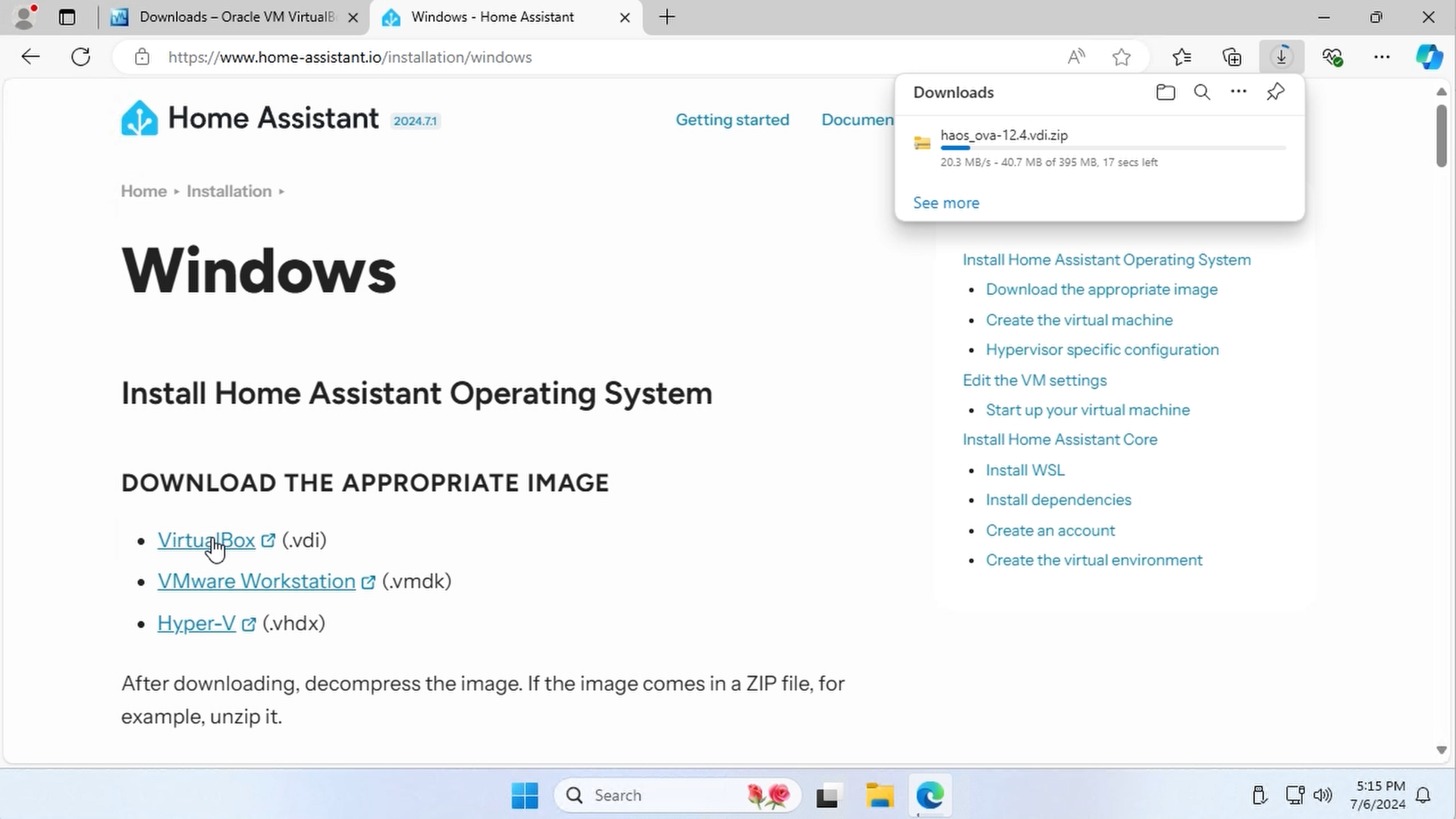The width and height of the screenshot is (1456, 819).
Task: Search within the Downloads flyout
Action: click(x=1202, y=92)
